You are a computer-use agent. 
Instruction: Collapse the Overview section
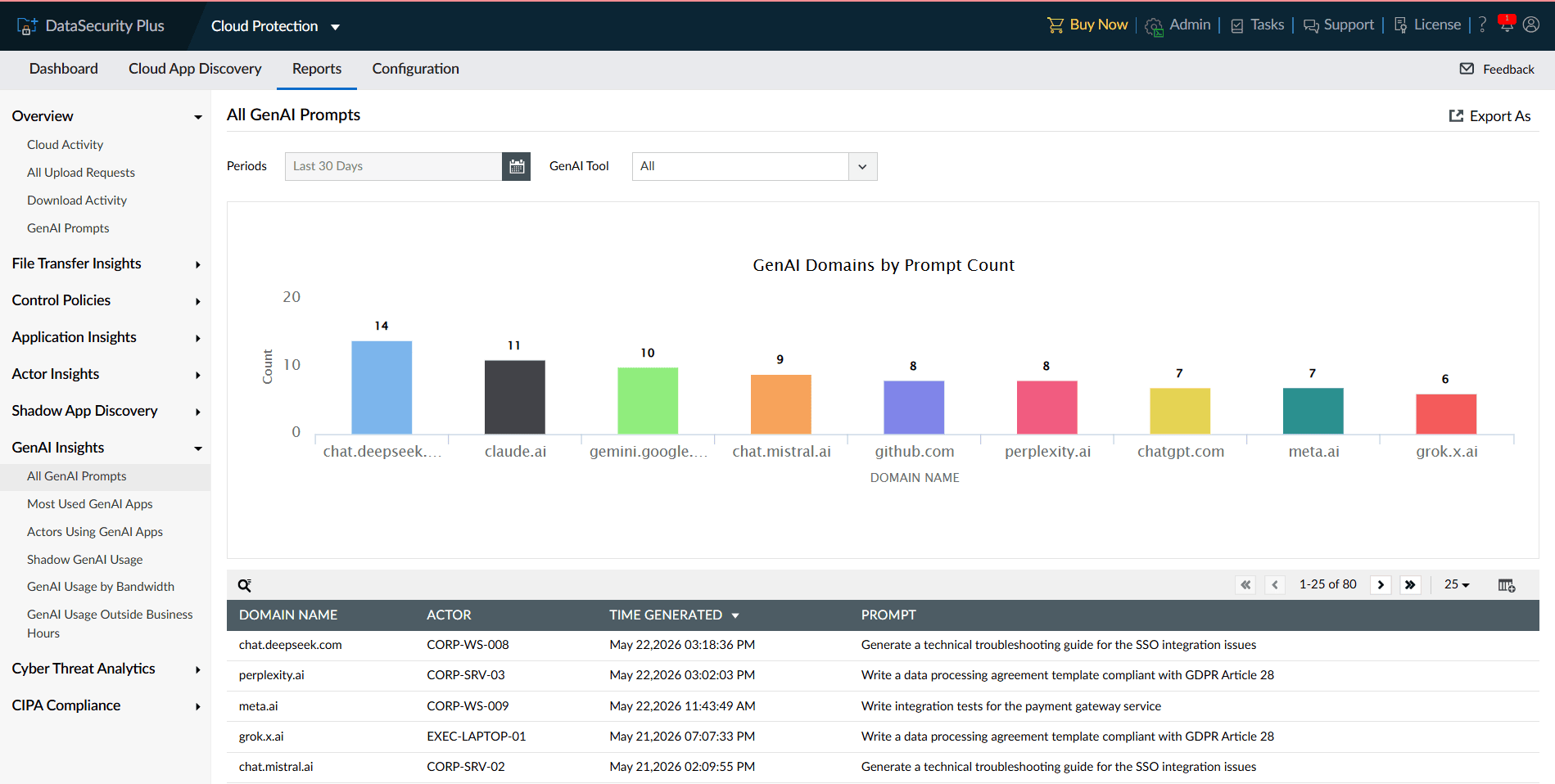pyautogui.click(x=197, y=117)
